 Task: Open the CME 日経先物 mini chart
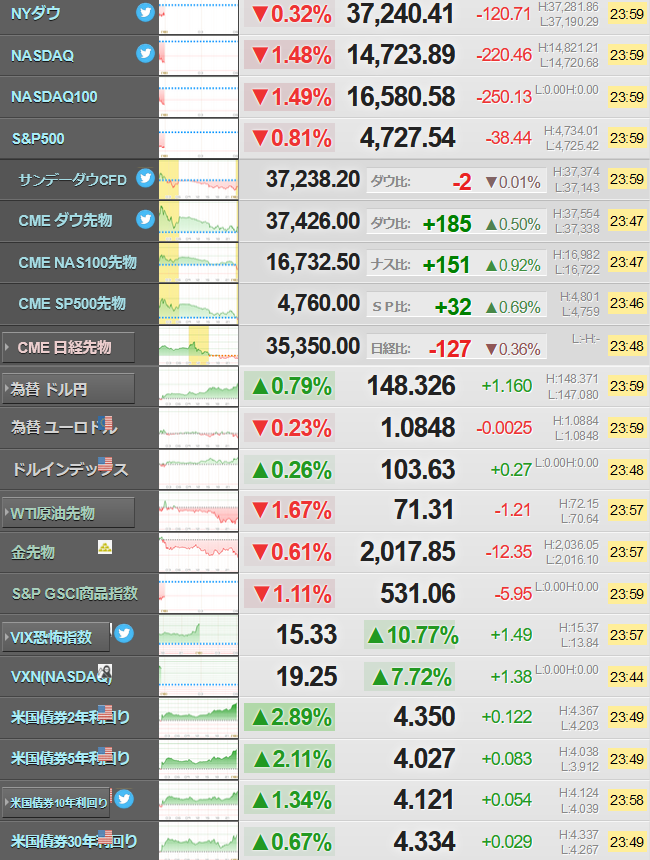click(199, 346)
